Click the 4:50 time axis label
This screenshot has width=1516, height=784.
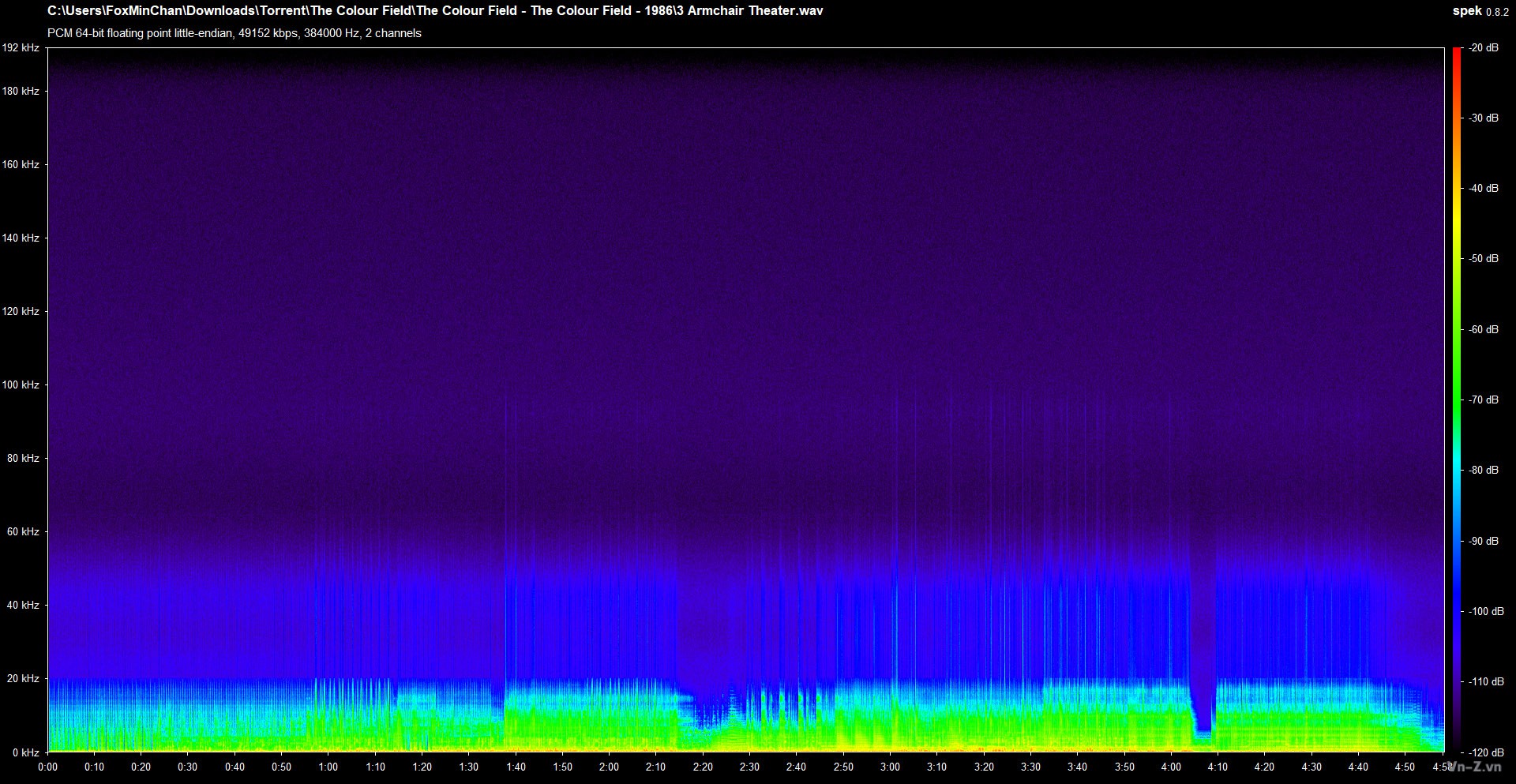1405,767
